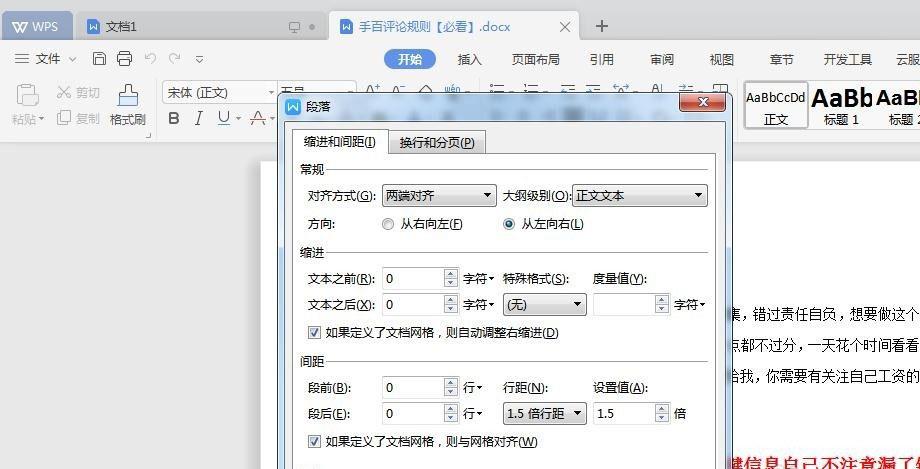This screenshot has width=920, height=469.
Task: Open the 页面布局 ribbon tab
Action: click(535, 59)
